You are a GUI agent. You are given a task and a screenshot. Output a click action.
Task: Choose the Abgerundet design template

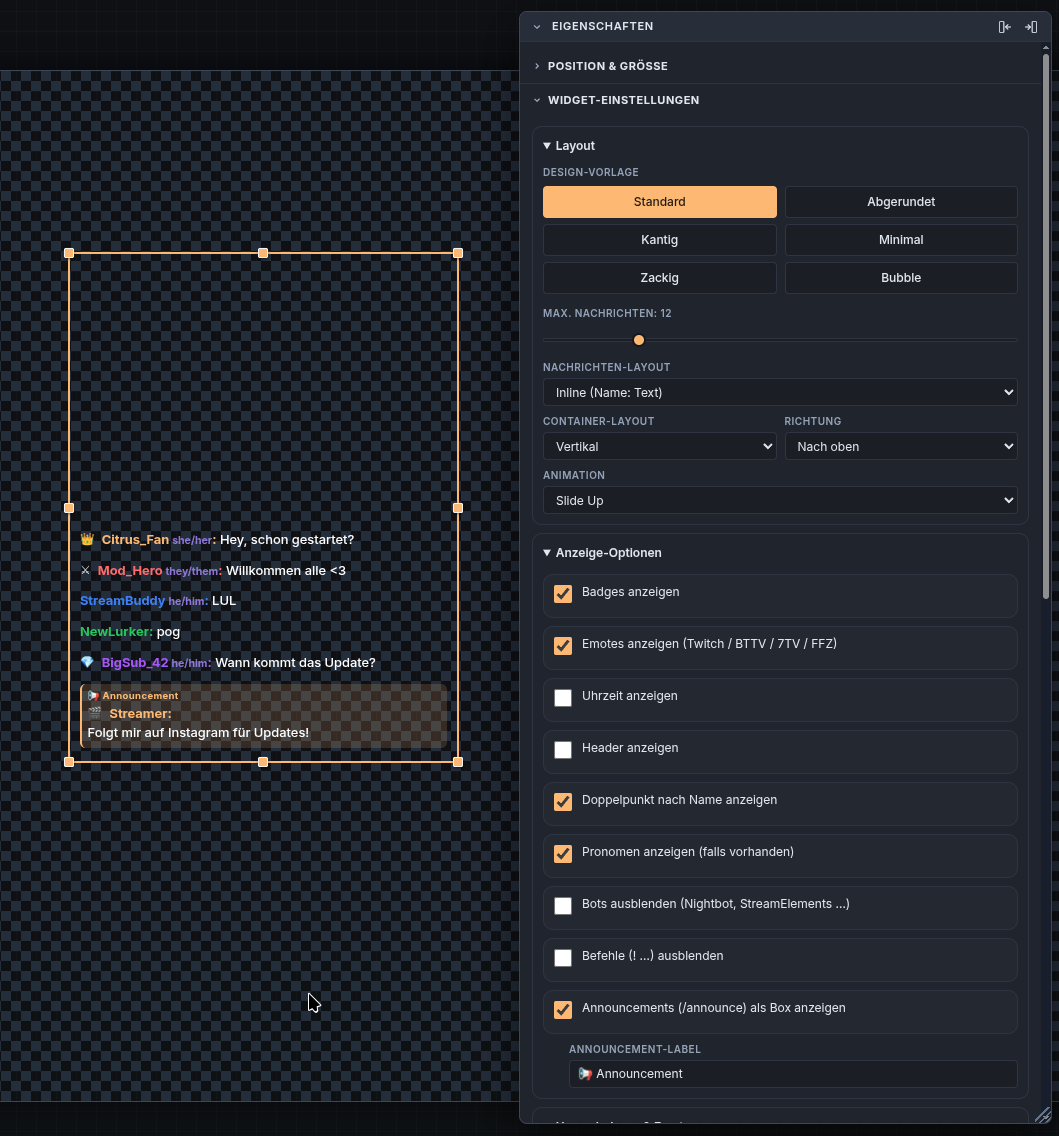(x=900, y=202)
